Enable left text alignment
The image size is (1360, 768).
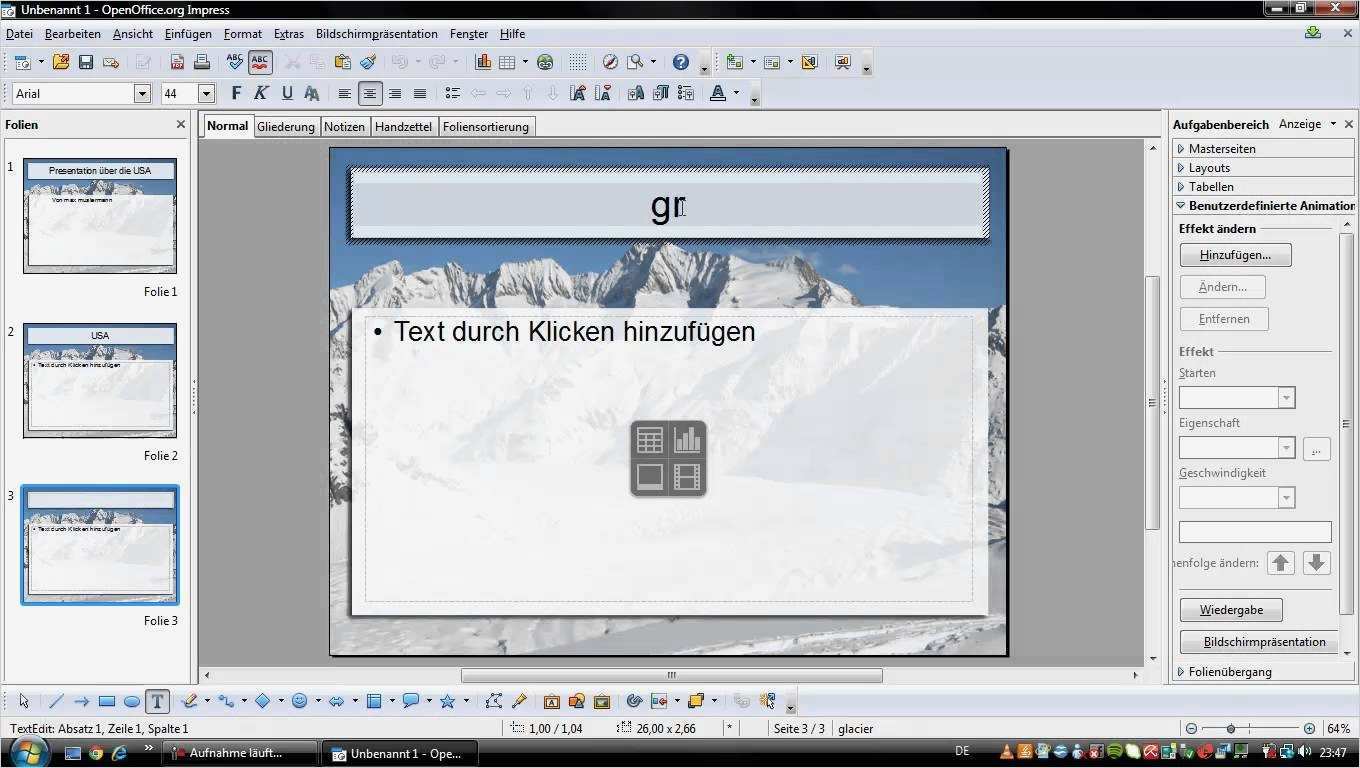(345, 93)
